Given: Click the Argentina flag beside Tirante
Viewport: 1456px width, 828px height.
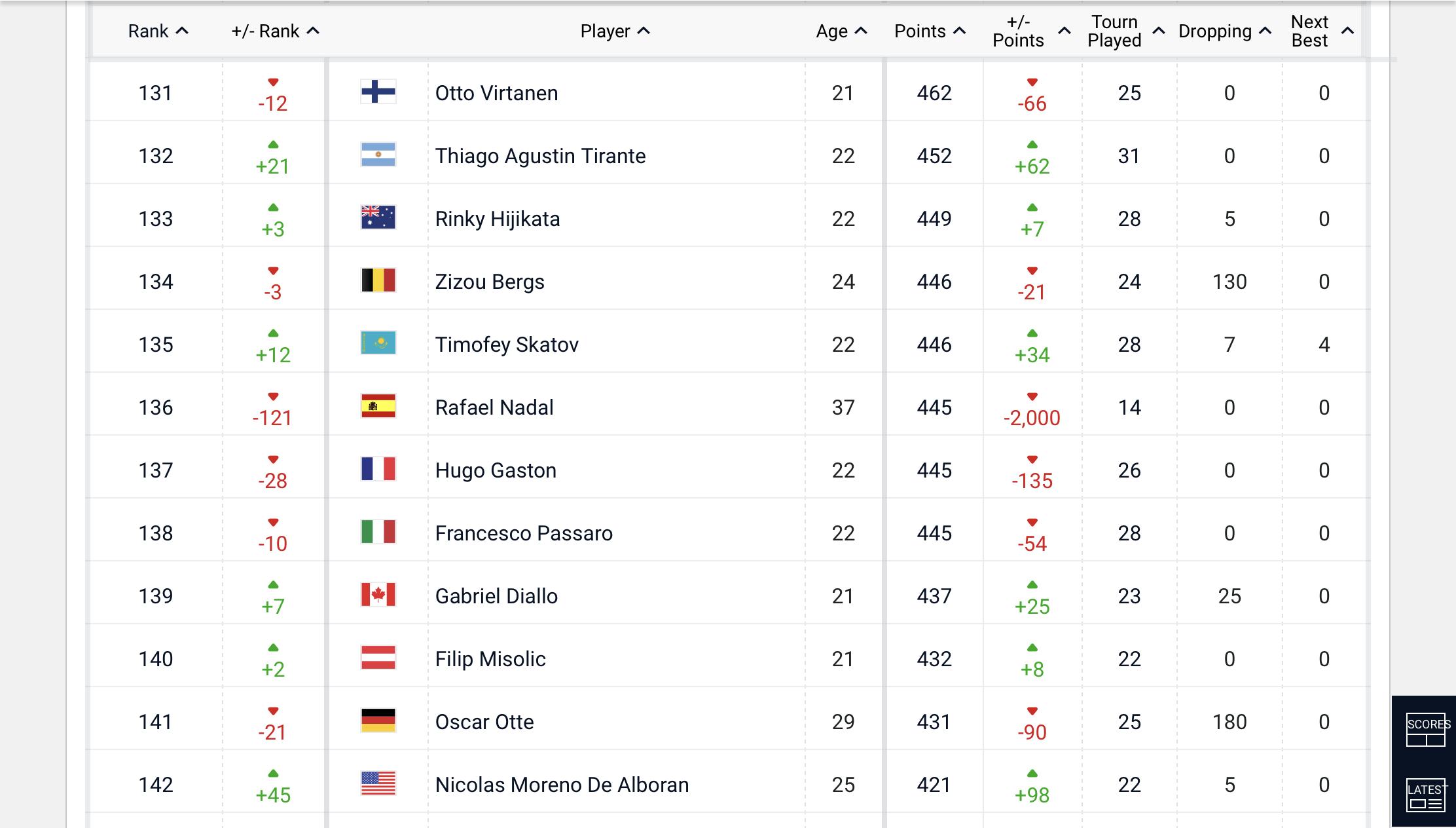Looking at the screenshot, I should [x=378, y=155].
